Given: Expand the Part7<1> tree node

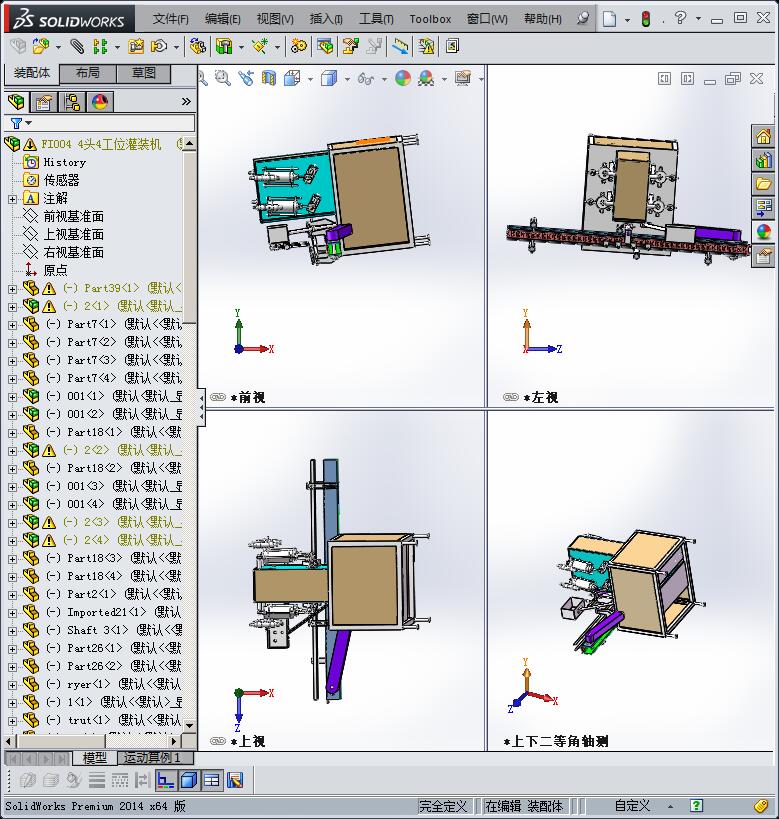Looking at the screenshot, I should click(13, 325).
